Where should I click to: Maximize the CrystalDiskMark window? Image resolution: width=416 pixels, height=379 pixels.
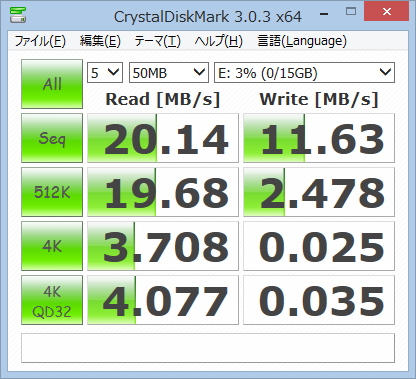[x=351, y=12]
